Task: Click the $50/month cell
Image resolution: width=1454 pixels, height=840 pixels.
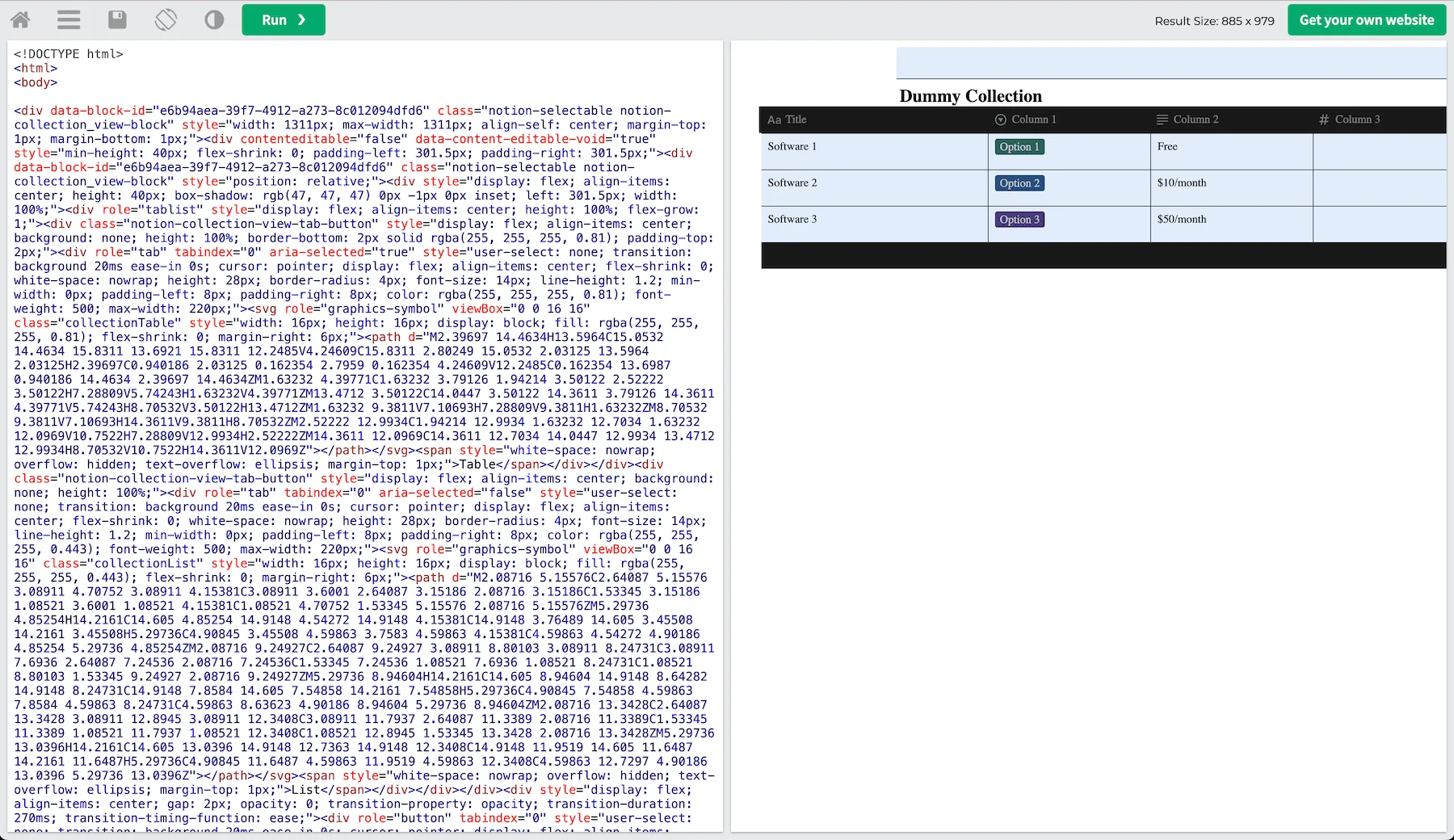Action: (1181, 220)
